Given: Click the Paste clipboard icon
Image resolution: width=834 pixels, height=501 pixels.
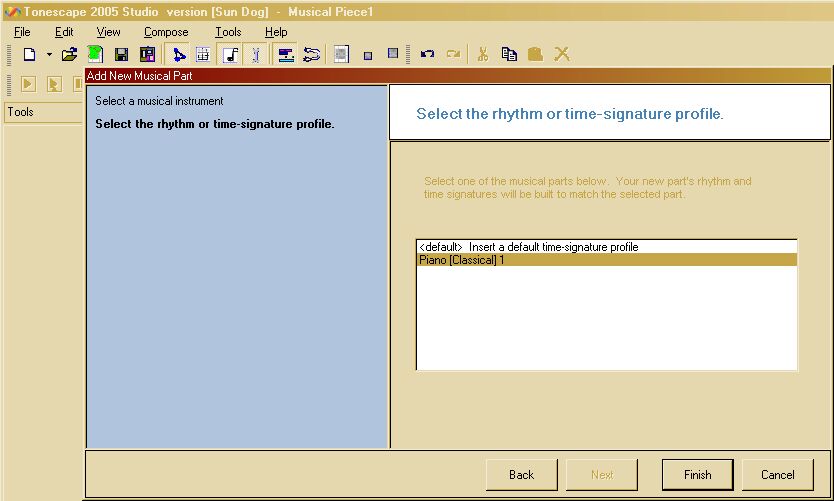Looking at the screenshot, I should coord(535,54).
